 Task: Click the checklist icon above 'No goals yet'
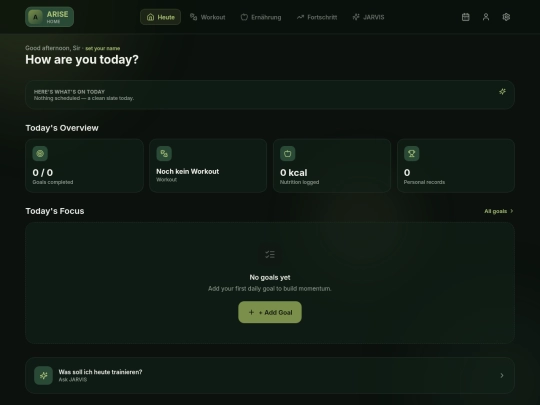(270, 255)
